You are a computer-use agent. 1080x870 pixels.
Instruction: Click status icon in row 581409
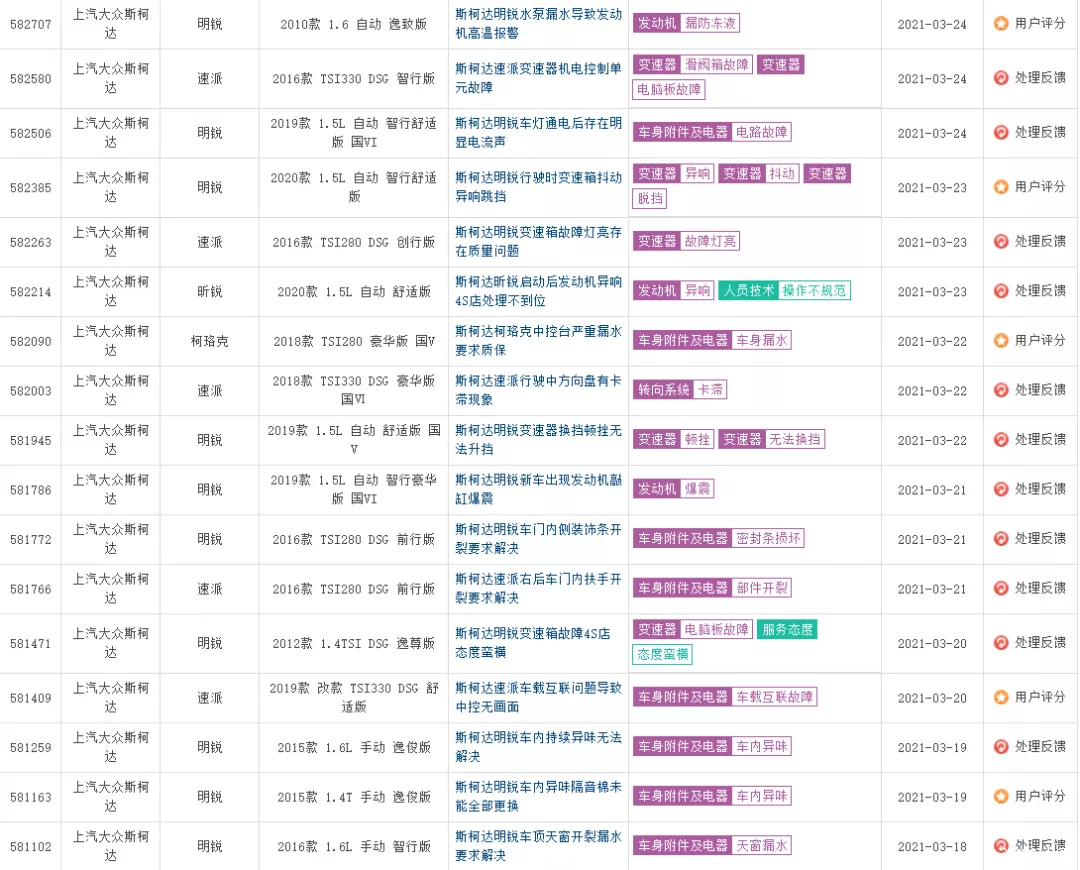pyautogui.click(x=1001, y=697)
